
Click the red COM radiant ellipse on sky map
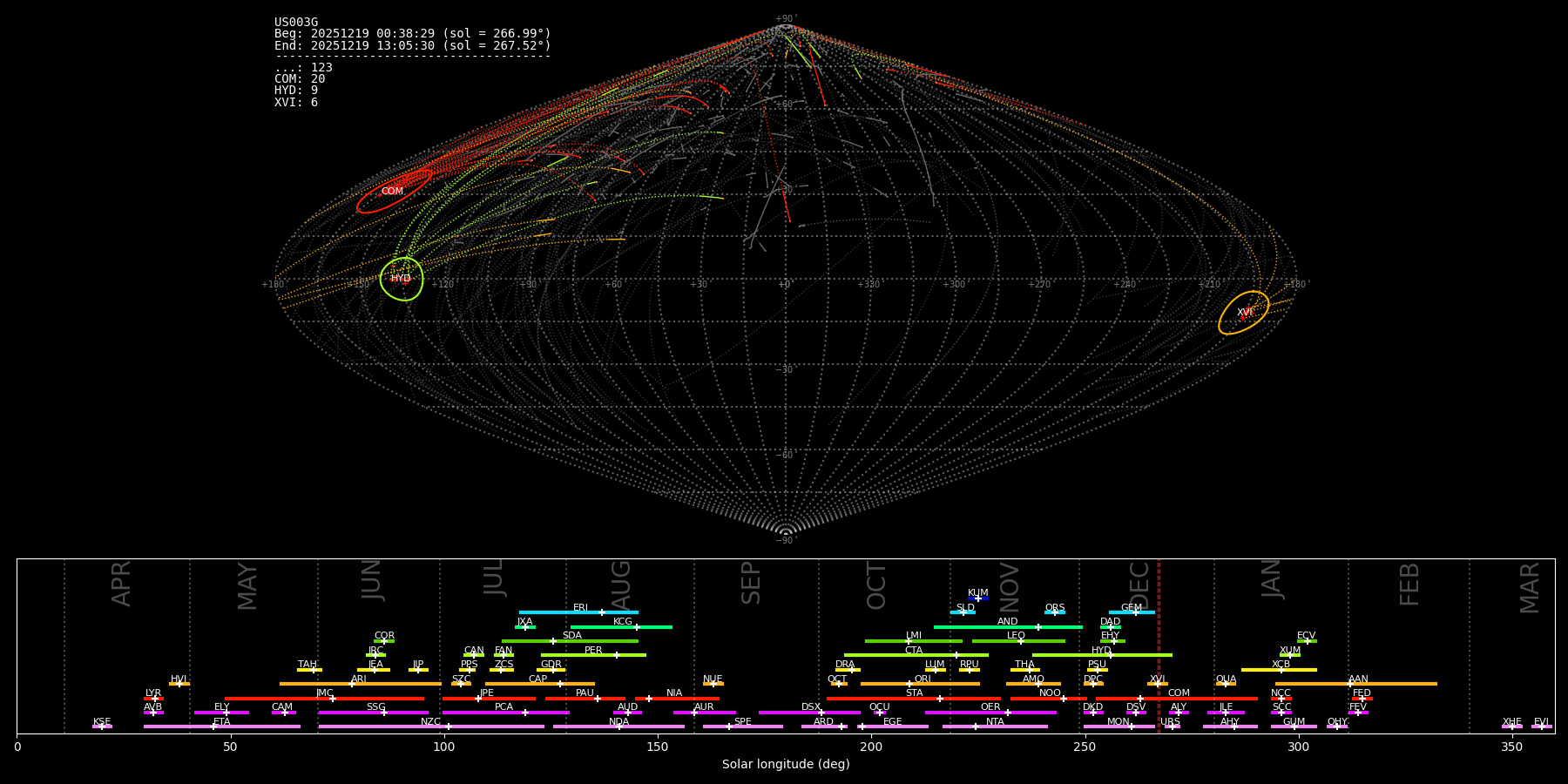click(393, 192)
